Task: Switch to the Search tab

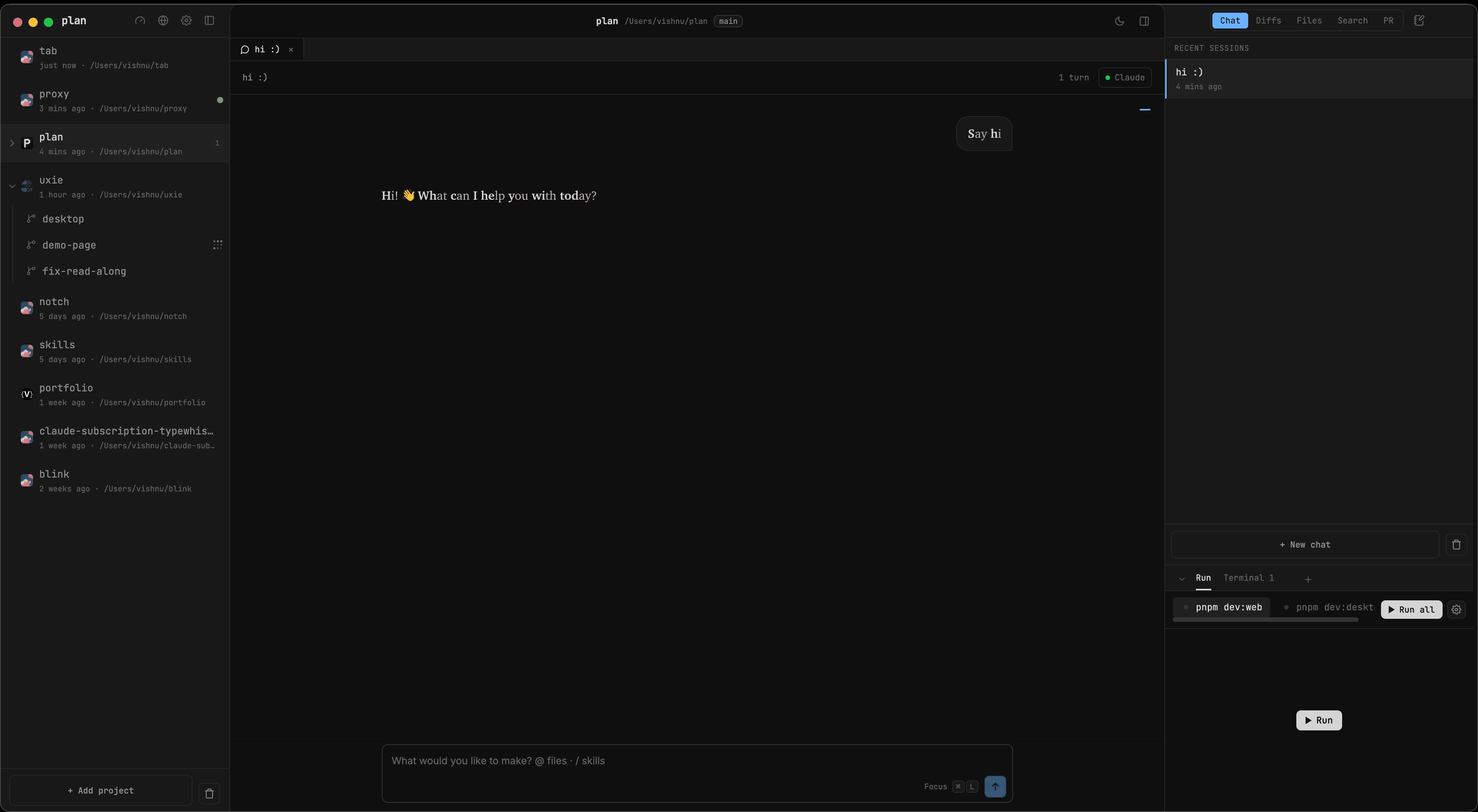Action: click(1353, 21)
